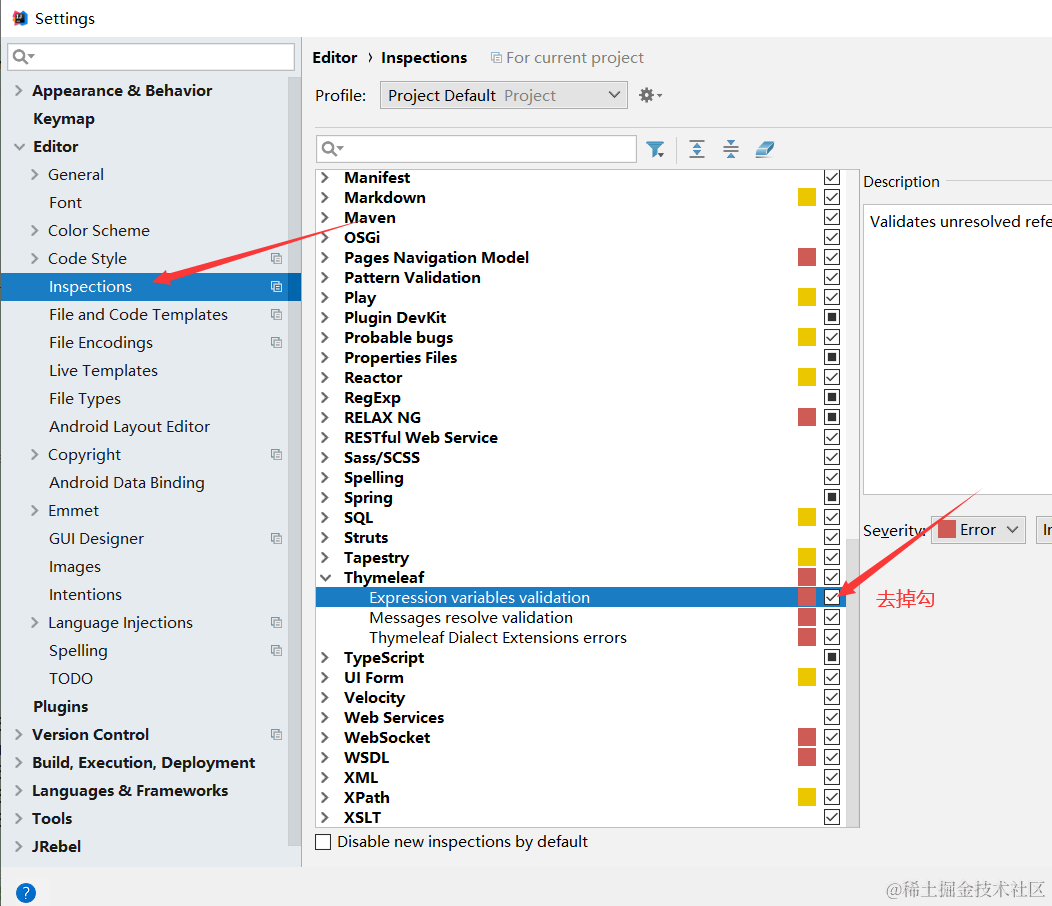1052x906 pixels.
Task: Collapse the Thymeleaf inspection group
Action: [325, 578]
